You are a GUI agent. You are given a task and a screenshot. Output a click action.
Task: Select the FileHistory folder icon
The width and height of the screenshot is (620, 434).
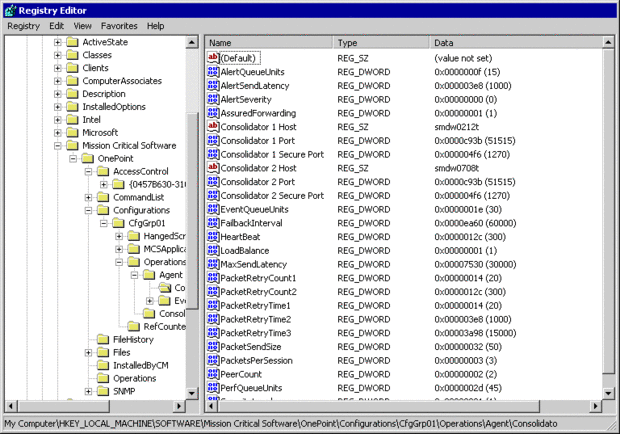tap(103, 340)
